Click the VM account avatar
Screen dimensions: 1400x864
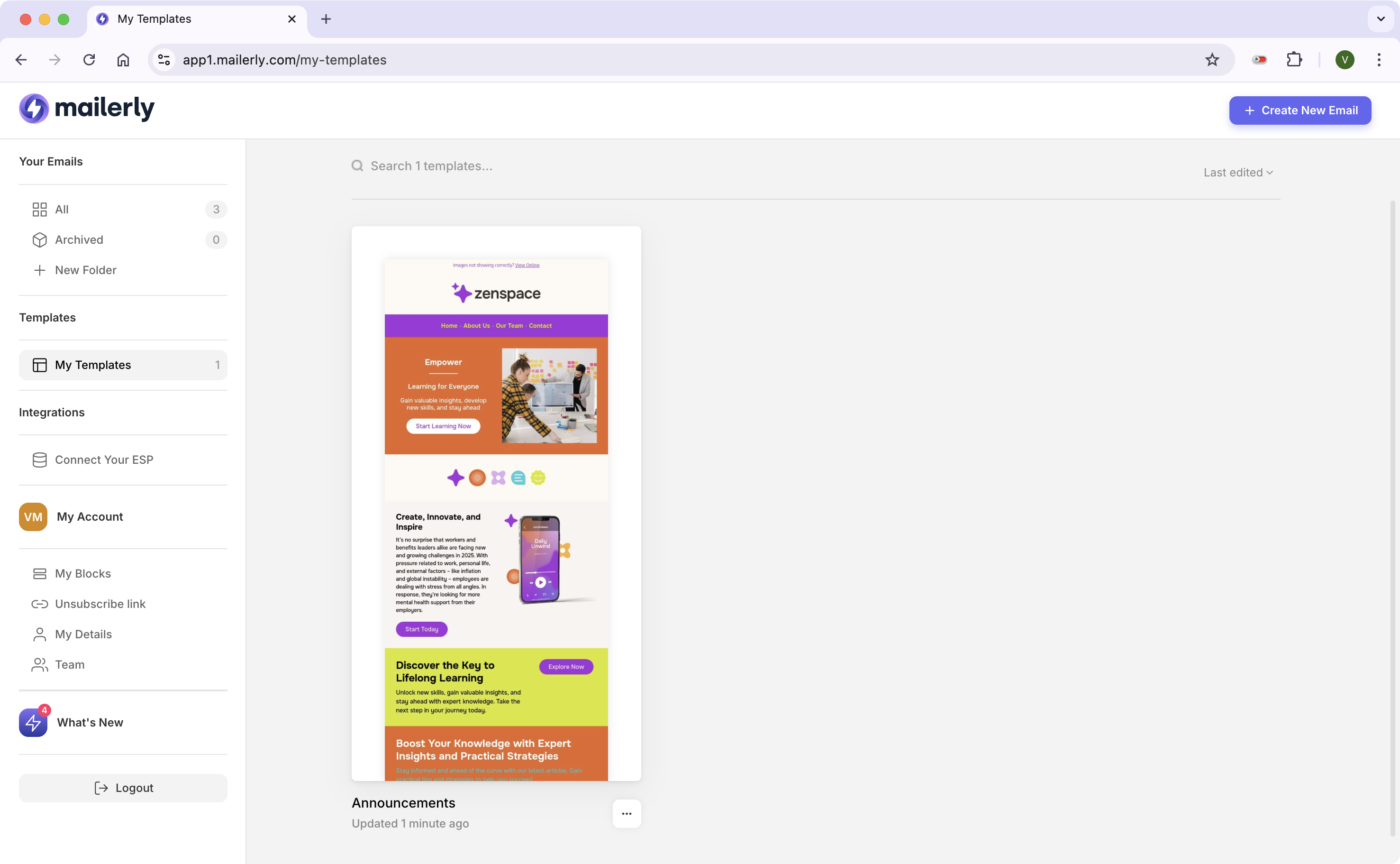coord(33,516)
